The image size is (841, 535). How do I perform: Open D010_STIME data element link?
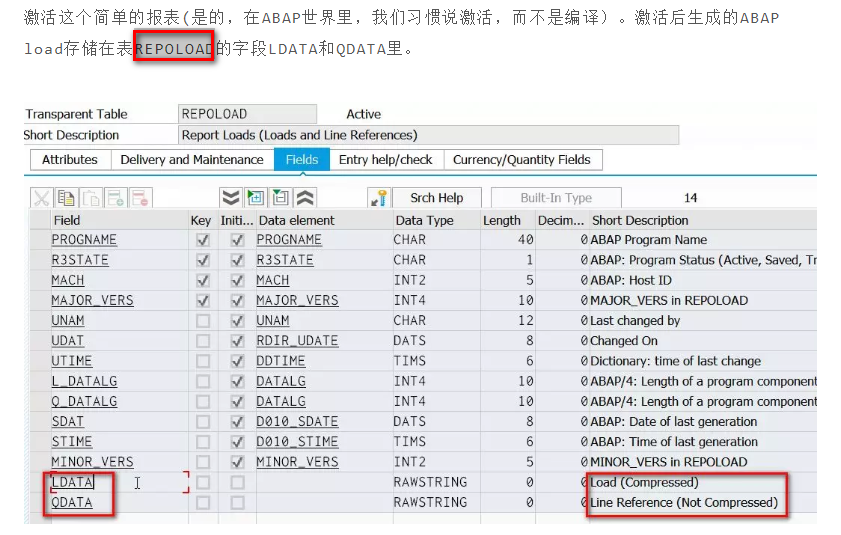297,442
